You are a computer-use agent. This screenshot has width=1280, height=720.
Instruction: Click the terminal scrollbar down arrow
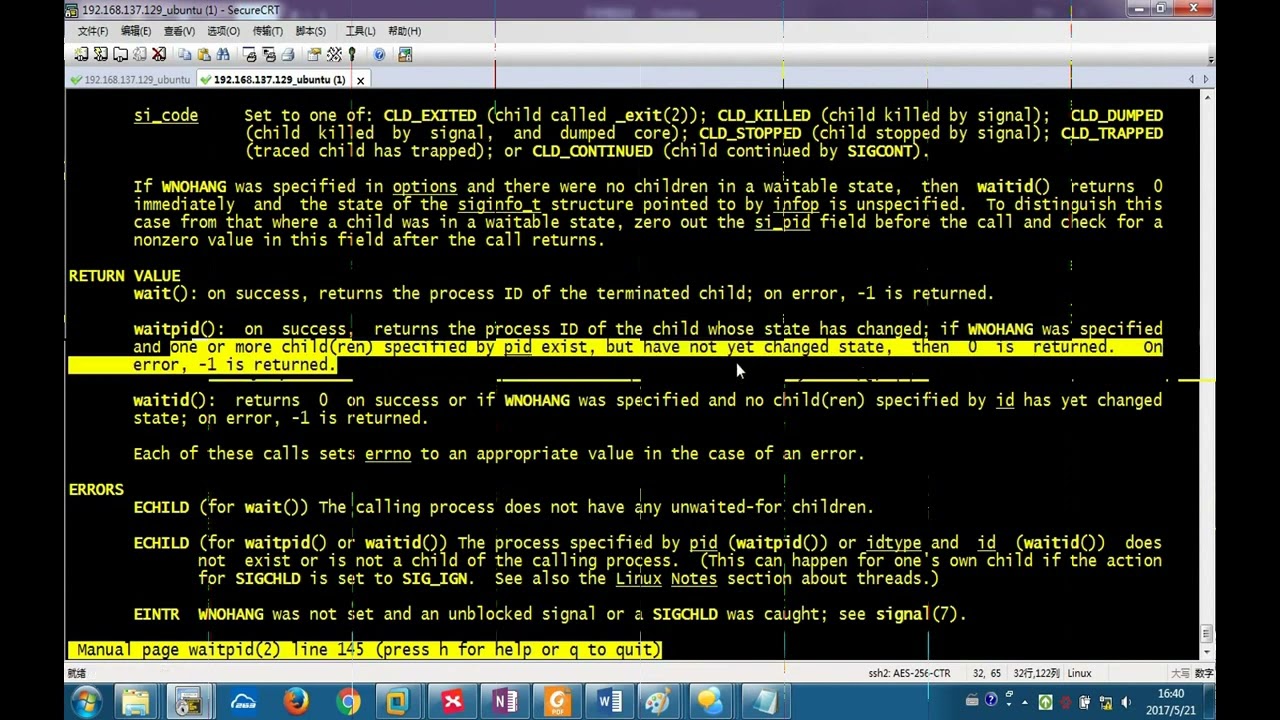pyautogui.click(x=1206, y=652)
